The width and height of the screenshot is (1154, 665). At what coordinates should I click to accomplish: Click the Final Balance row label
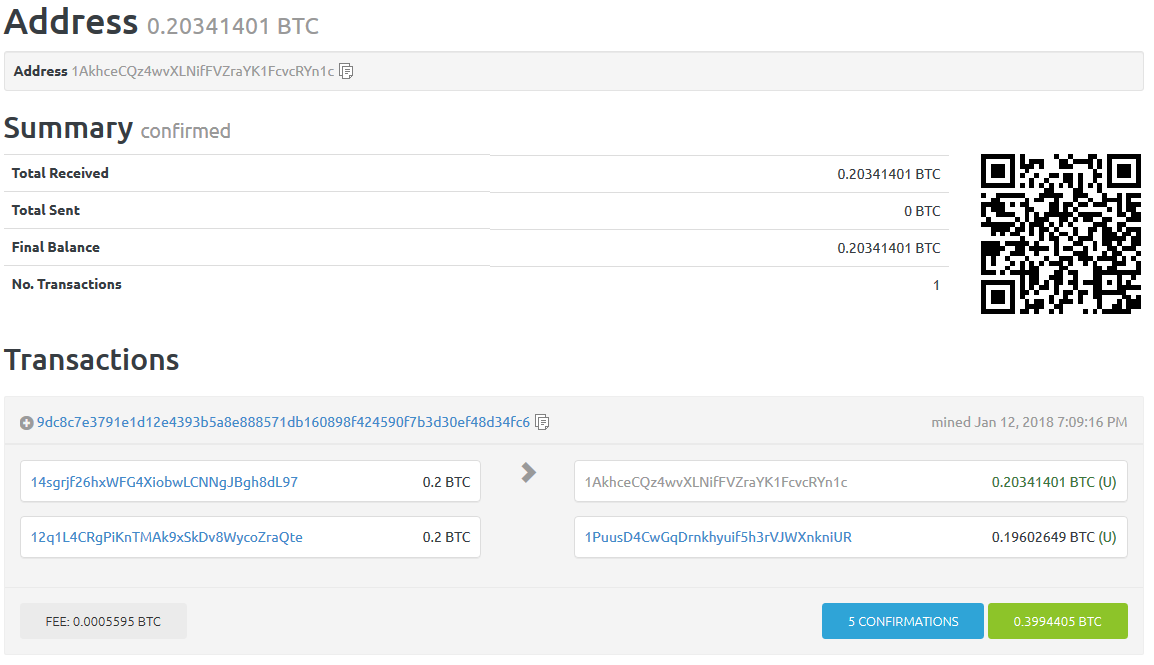tap(56, 248)
